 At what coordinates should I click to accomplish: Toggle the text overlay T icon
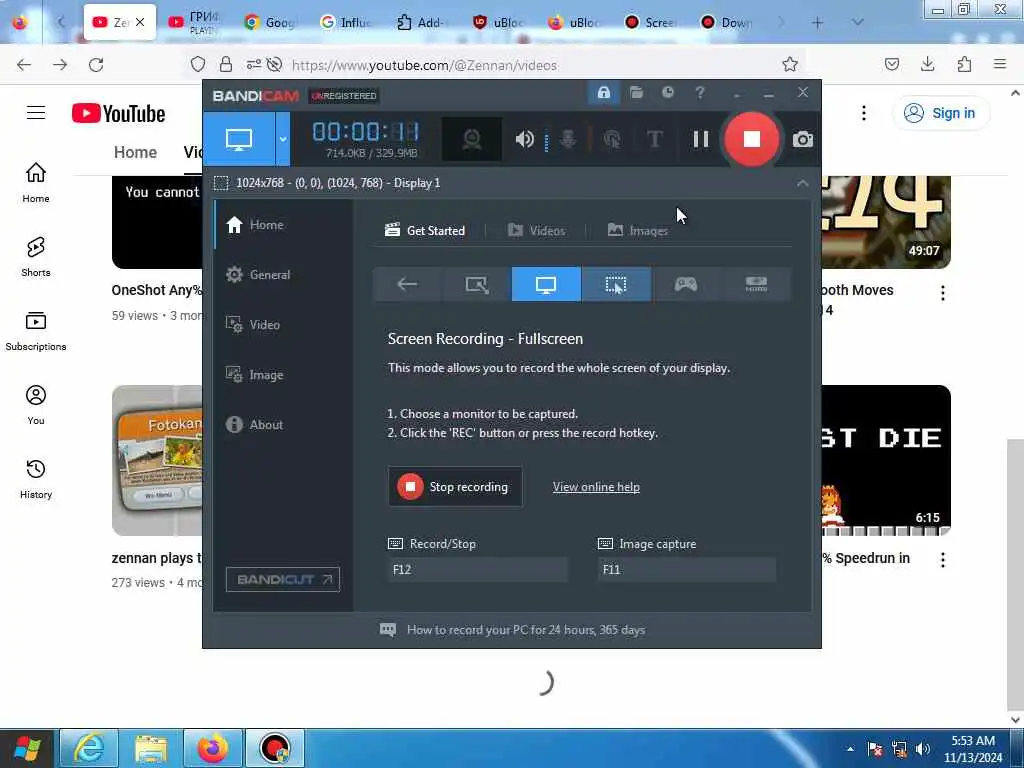point(655,139)
